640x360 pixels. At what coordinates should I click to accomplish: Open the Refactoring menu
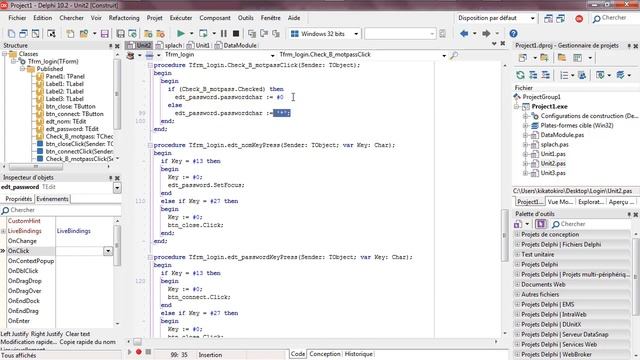coord(124,18)
